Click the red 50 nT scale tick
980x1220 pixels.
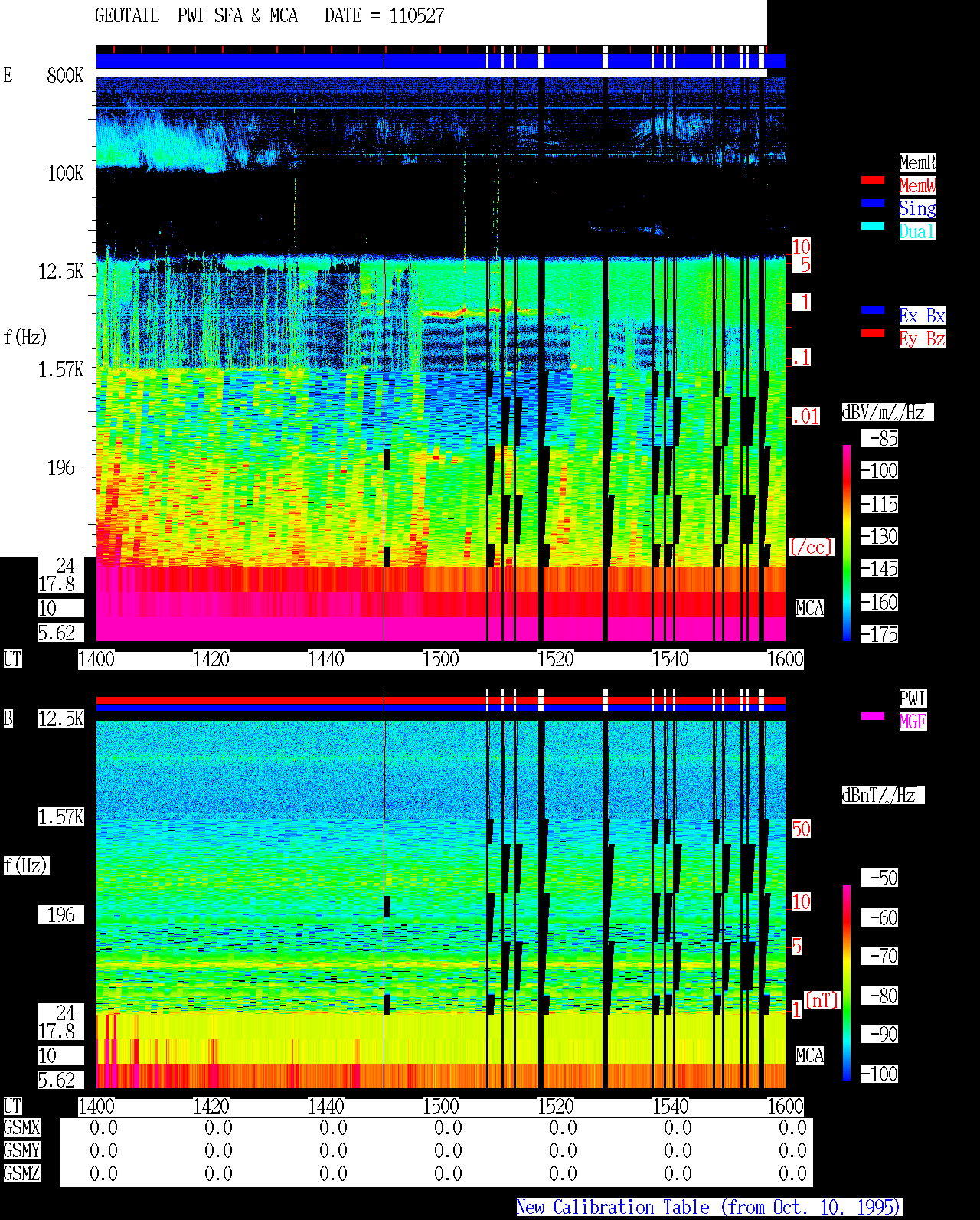801,829
